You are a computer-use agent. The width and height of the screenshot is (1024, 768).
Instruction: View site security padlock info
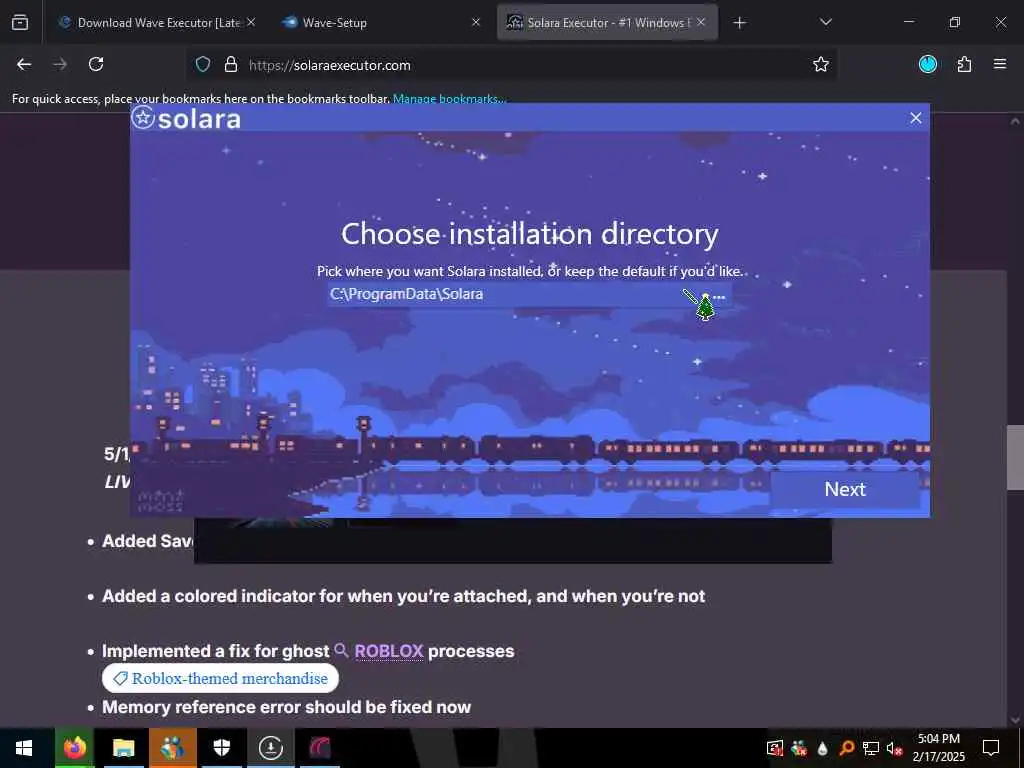pyautogui.click(x=231, y=64)
